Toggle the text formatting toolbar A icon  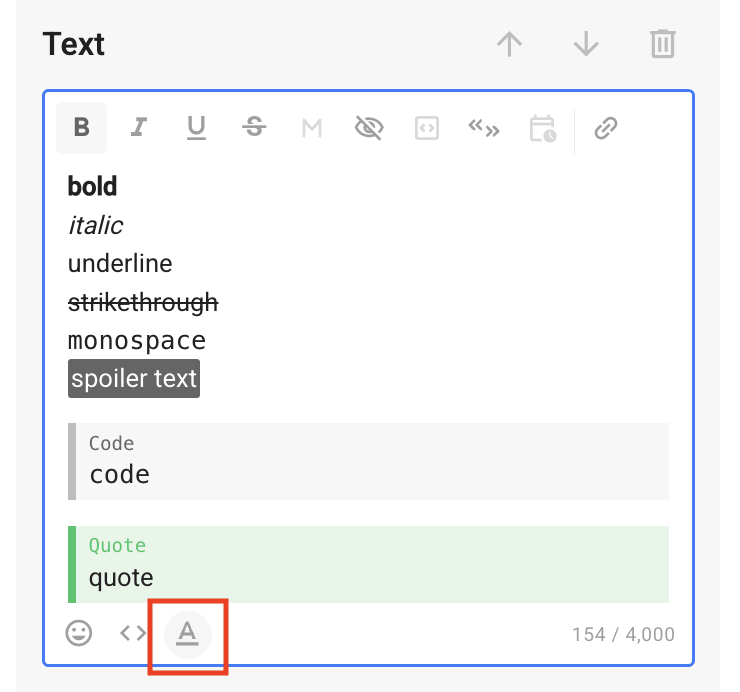point(187,633)
